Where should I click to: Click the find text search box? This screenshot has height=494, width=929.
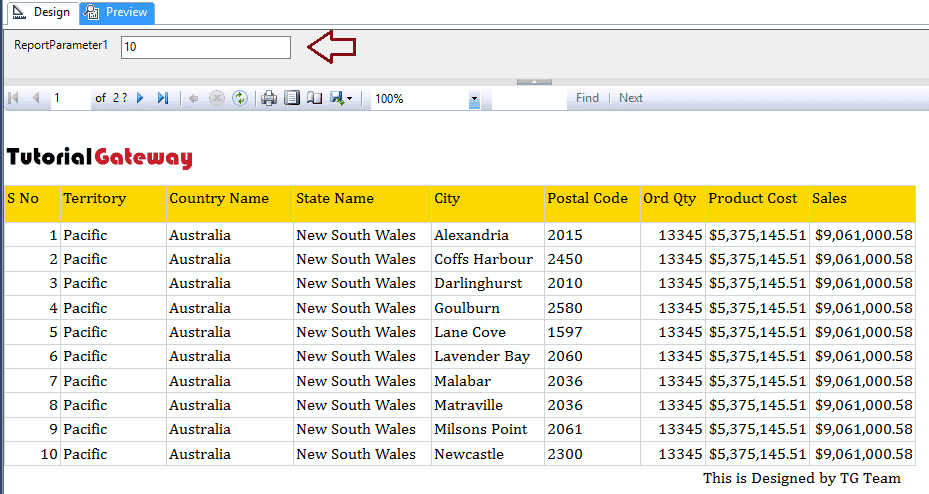(x=528, y=98)
